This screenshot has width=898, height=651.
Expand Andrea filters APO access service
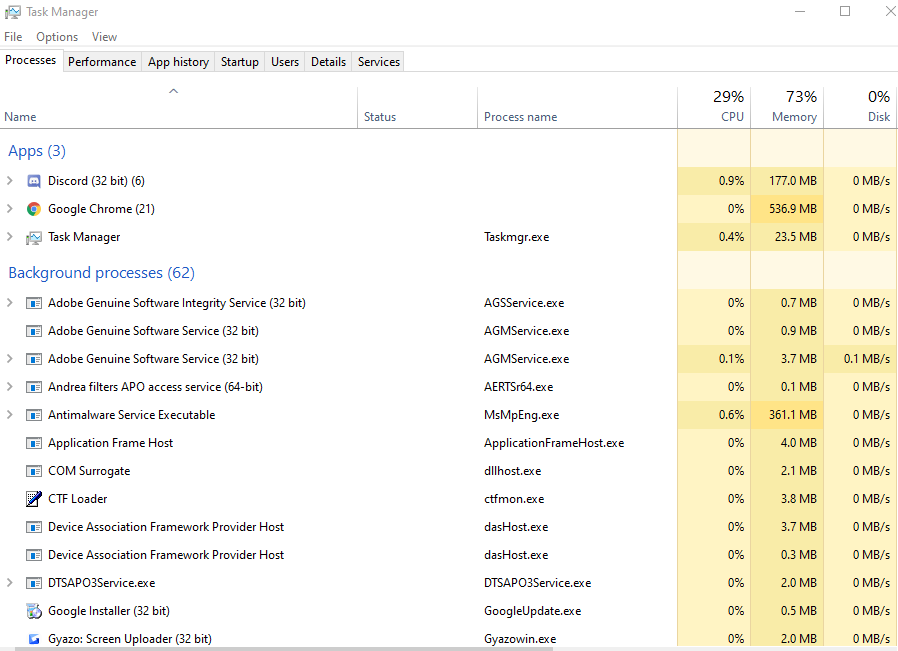[x=9, y=386]
